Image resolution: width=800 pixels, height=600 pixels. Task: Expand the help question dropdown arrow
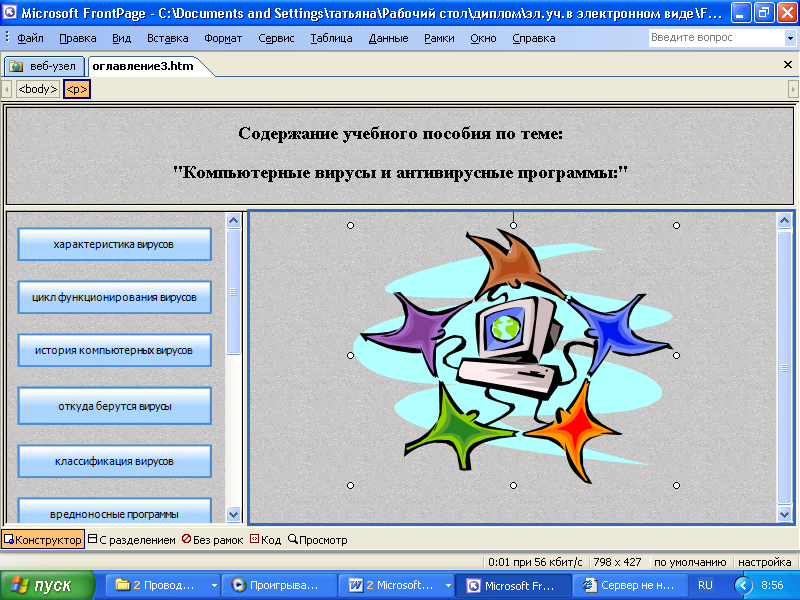point(790,38)
